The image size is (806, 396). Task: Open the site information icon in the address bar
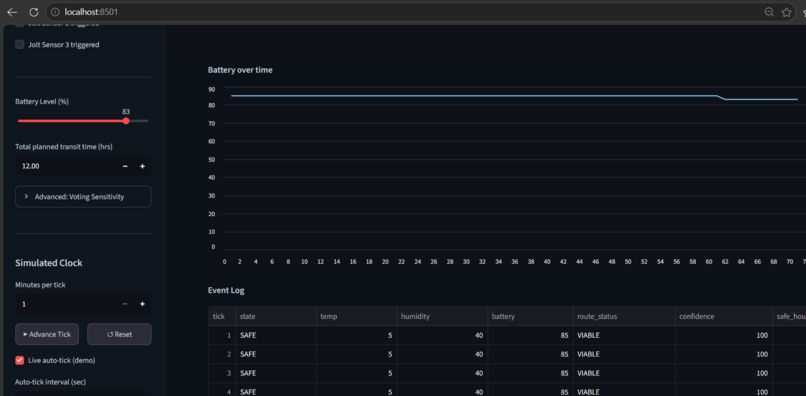click(x=55, y=12)
